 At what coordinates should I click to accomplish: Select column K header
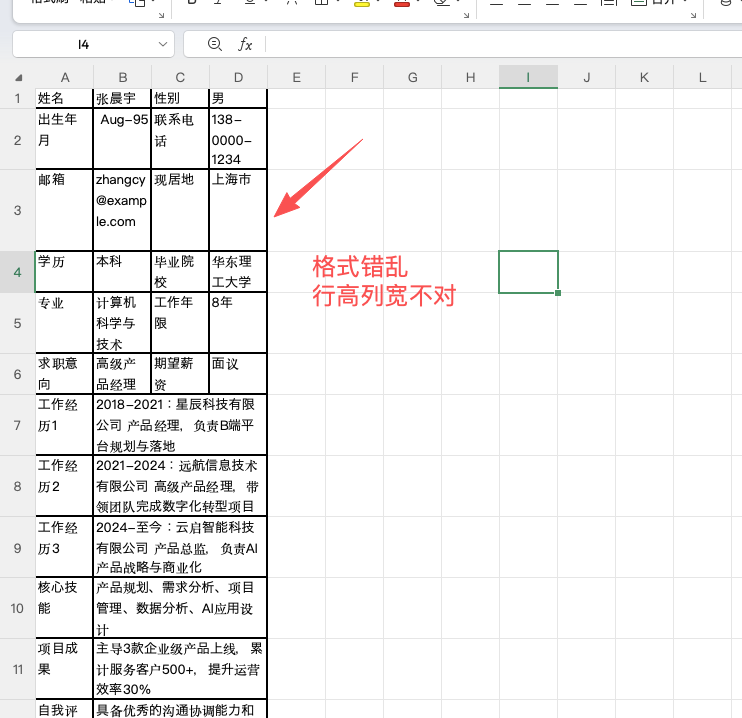(x=645, y=77)
